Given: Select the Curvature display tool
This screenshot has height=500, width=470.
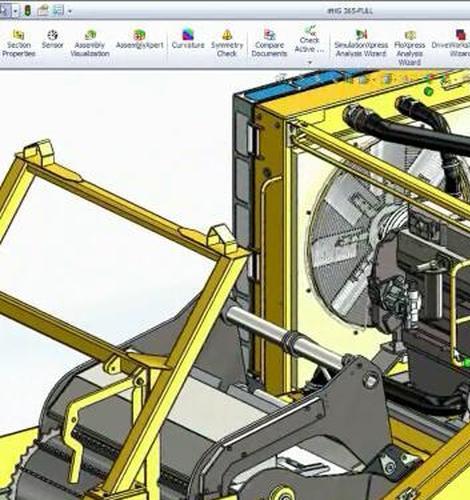Looking at the screenshot, I should tap(188, 40).
